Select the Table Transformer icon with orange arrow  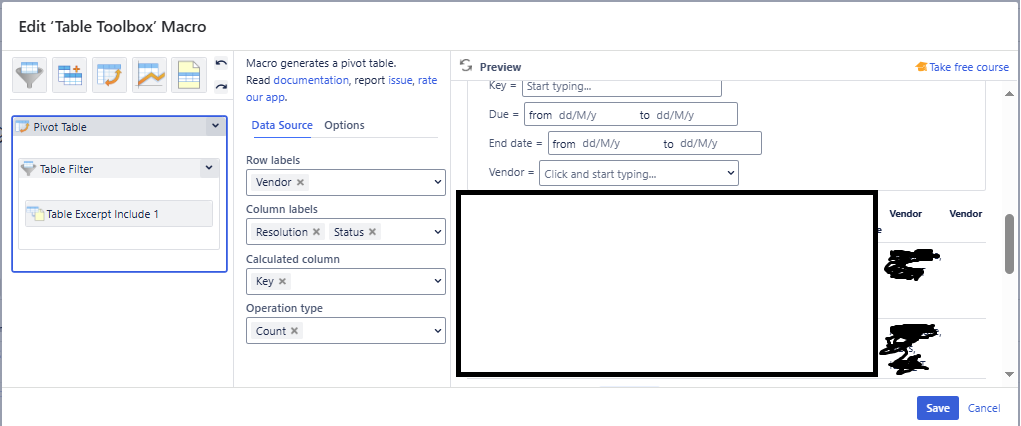pos(109,75)
